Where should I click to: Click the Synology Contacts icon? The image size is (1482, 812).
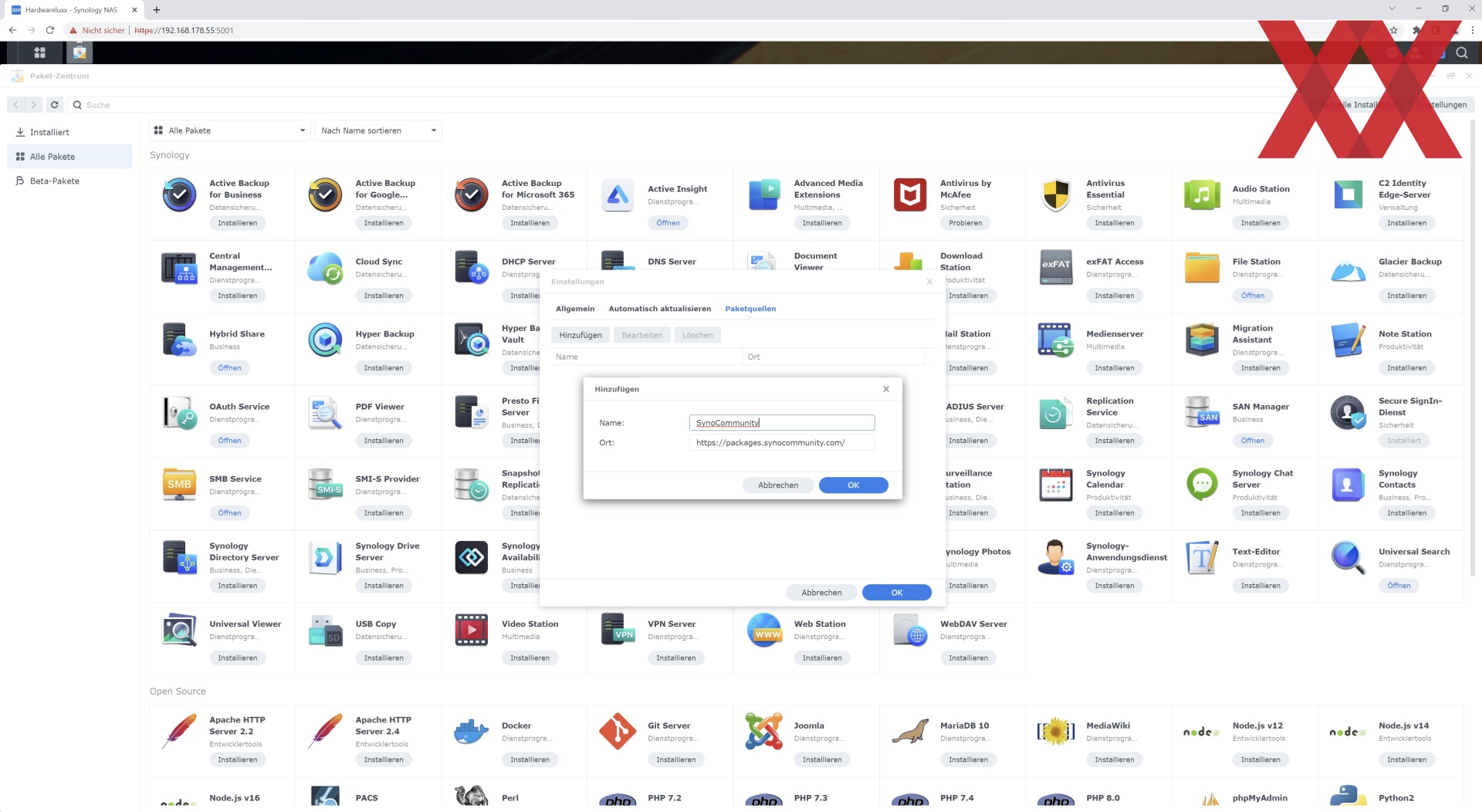[x=1348, y=486]
